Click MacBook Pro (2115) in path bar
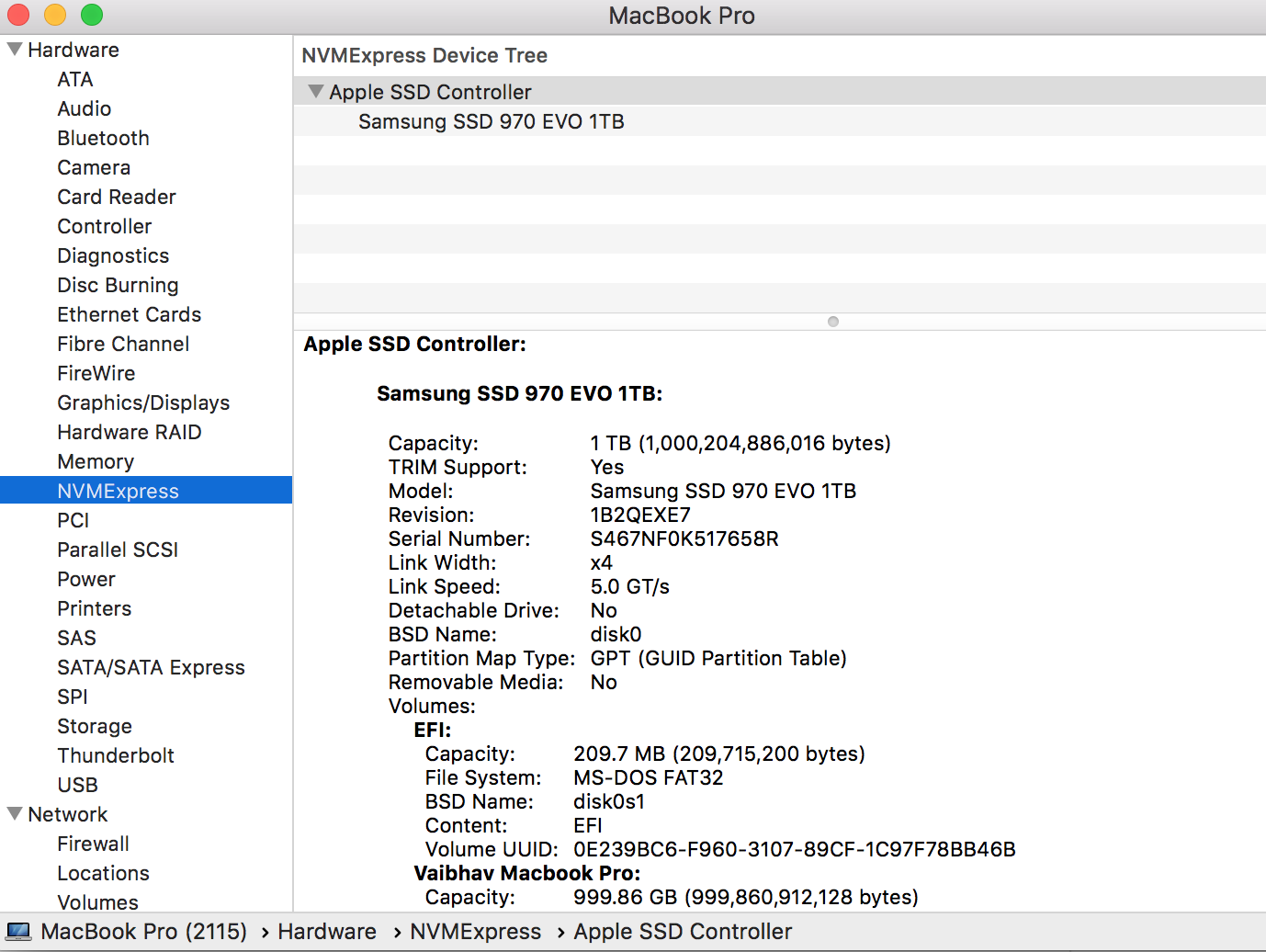The width and height of the screenshot is (1266, 952). (x=144, y=932)
